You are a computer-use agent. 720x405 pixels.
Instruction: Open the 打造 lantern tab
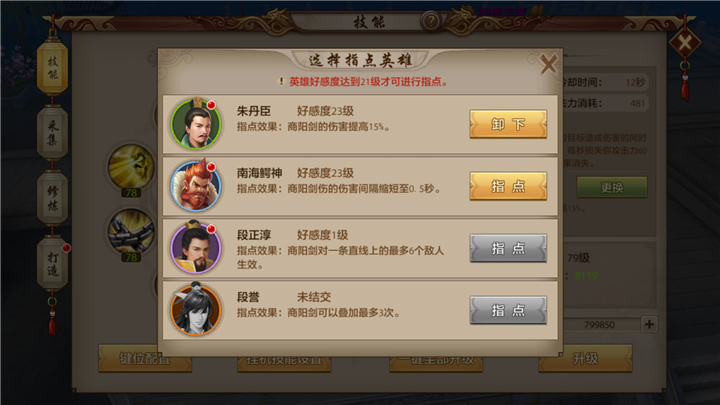[x=52, y=264]
